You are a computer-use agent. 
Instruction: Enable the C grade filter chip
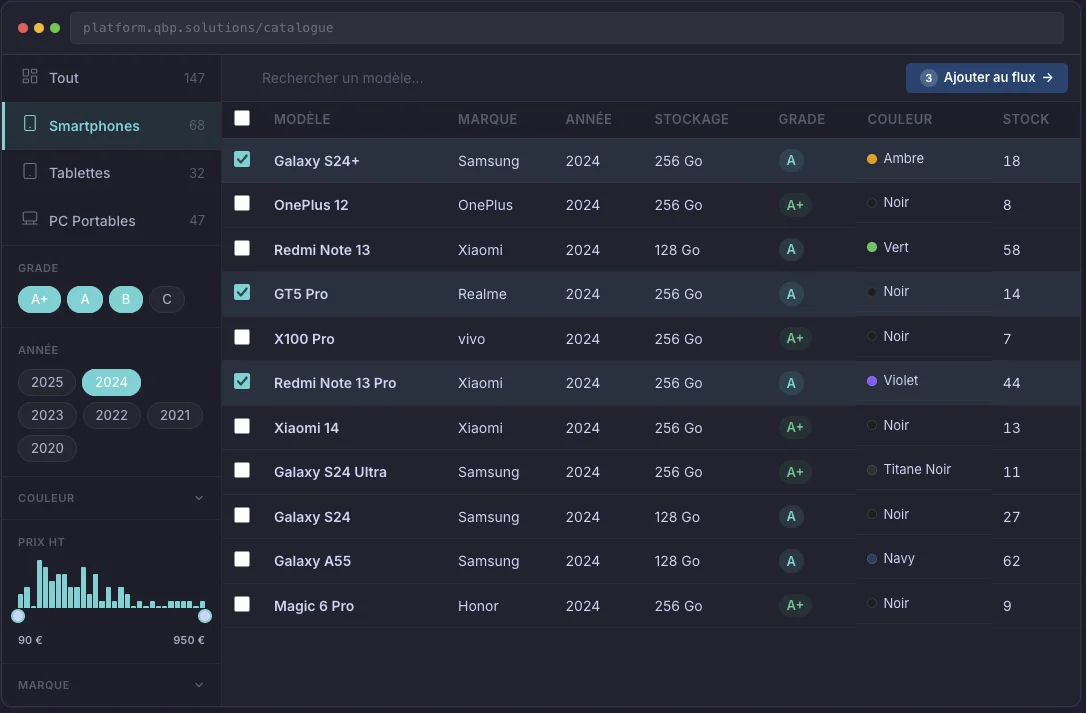point(167,299)
